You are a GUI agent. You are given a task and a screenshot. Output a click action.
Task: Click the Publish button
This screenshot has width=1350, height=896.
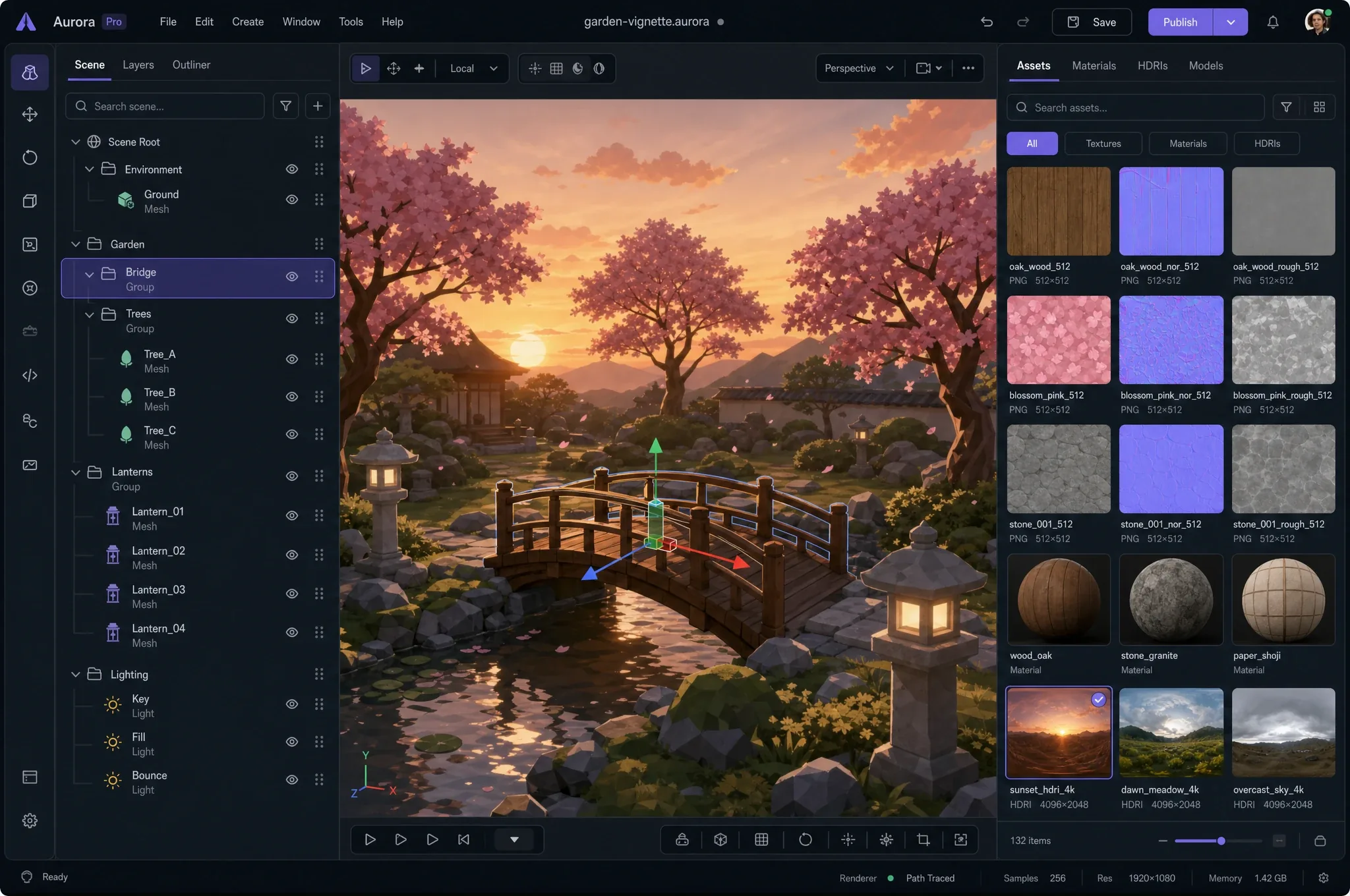[x=1180, y=22]
